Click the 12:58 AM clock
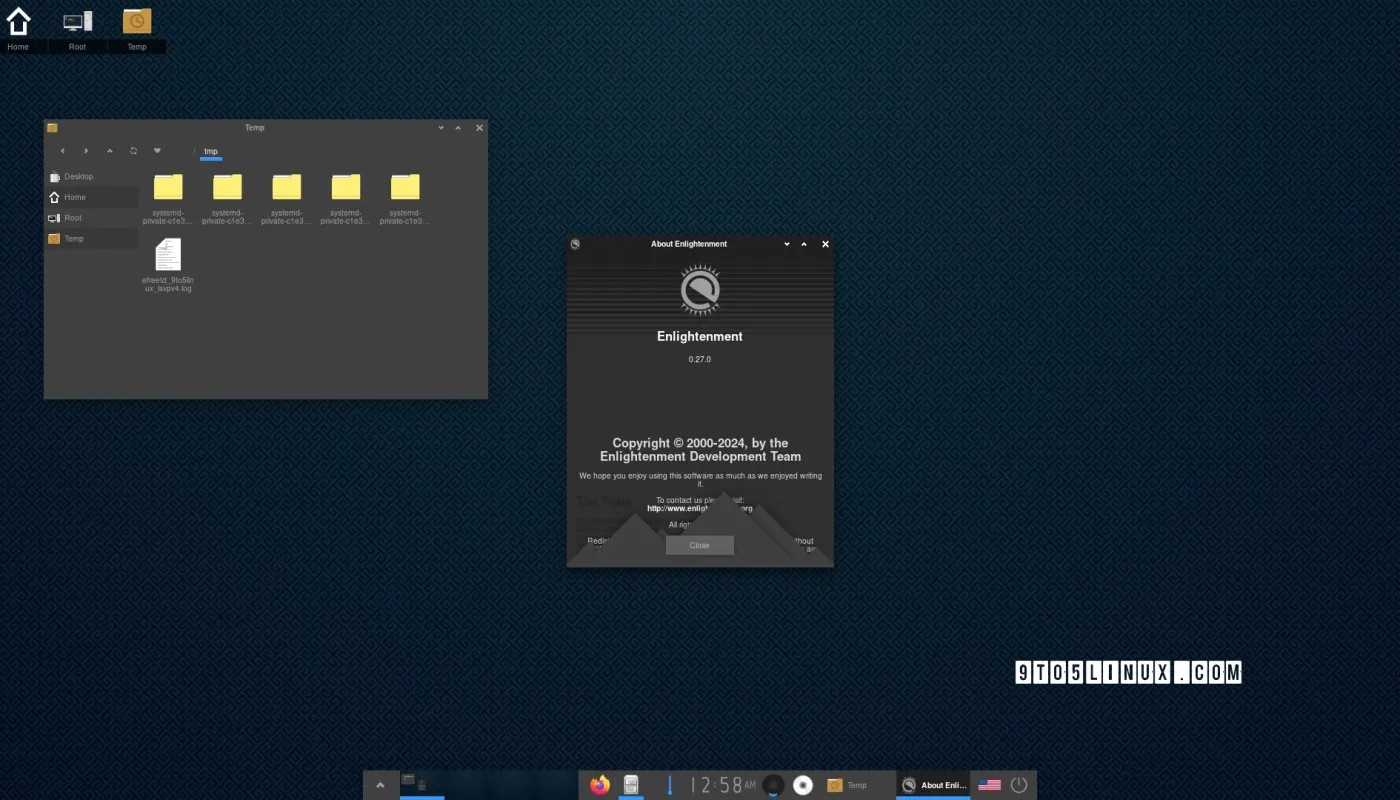The width and height of the screenshot is (1400, 800). tap(724, 786)
